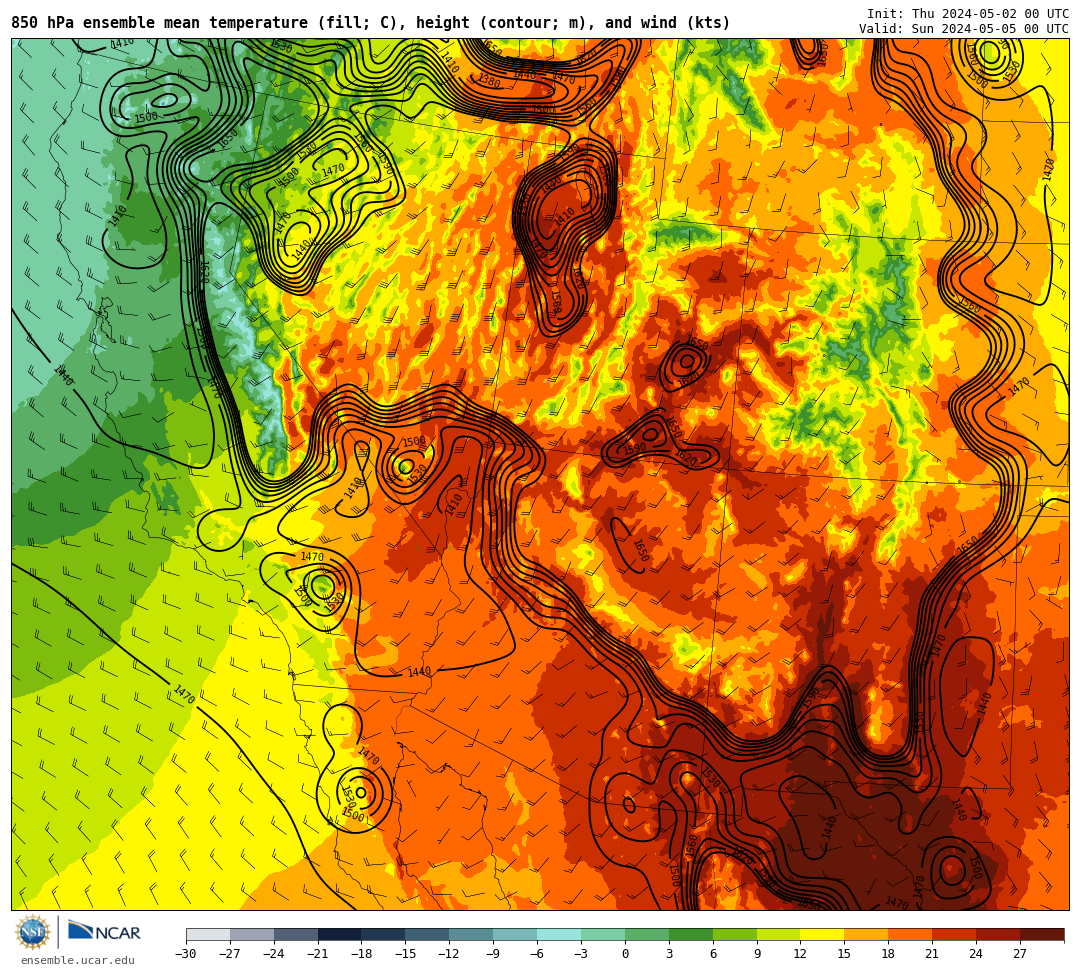Pick the light orange swatch between 15 and 18
The height and width of the screenshot is (973, 1080).
pos(866,934)
